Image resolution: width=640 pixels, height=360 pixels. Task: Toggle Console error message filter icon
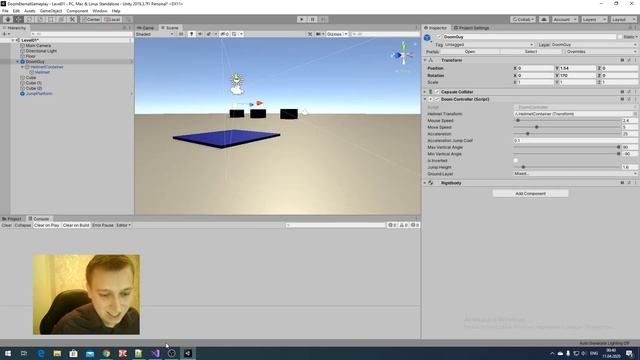click(x=415, y=225)
